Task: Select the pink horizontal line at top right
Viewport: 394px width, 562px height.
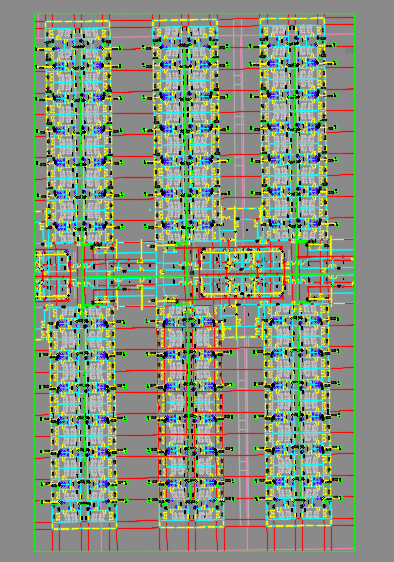Action: click(x=339, y=34)
